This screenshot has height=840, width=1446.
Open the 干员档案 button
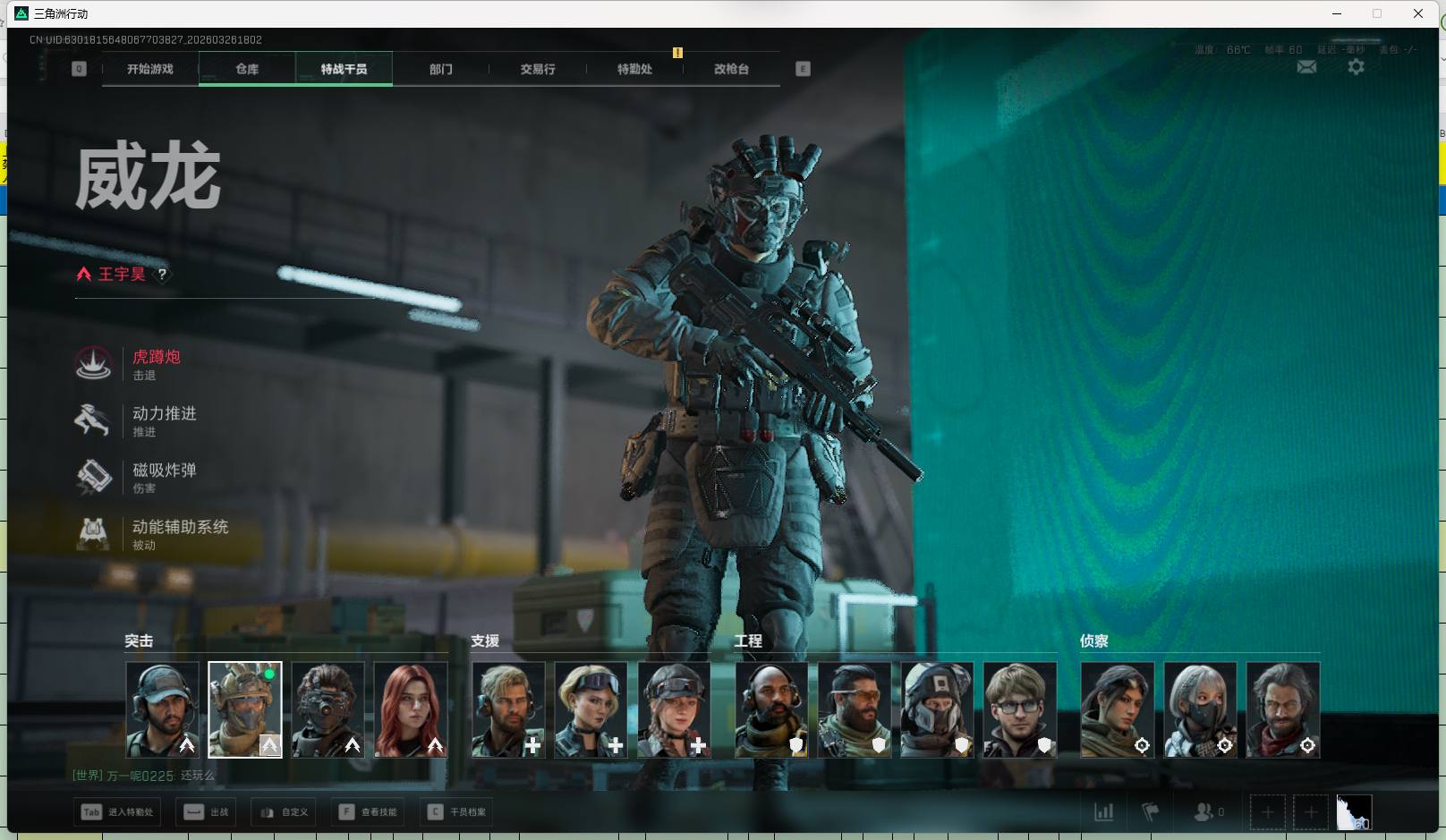(456, 812)
